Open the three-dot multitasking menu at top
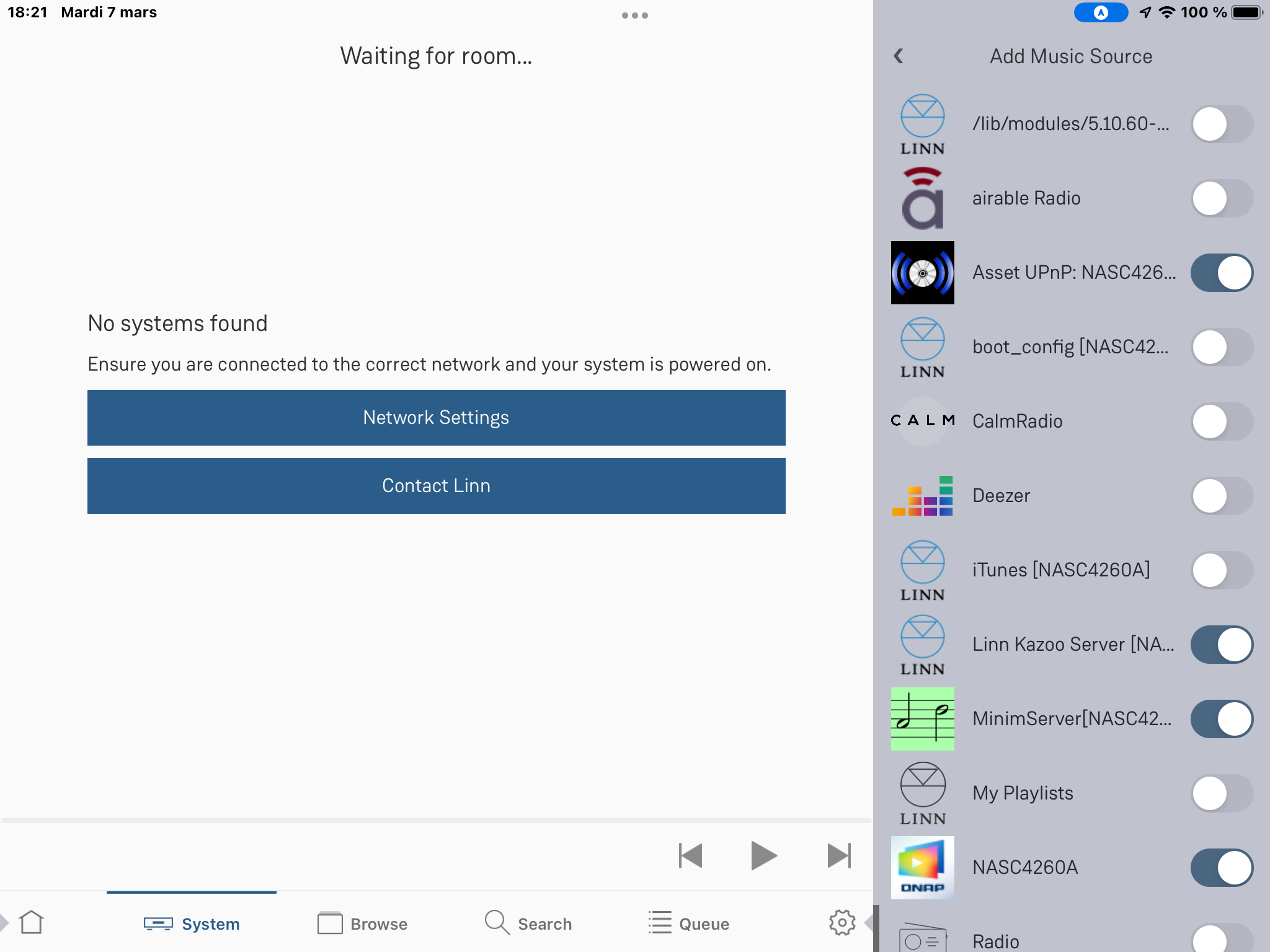The height and width of the screenshot is (952, 1270). 634,15
